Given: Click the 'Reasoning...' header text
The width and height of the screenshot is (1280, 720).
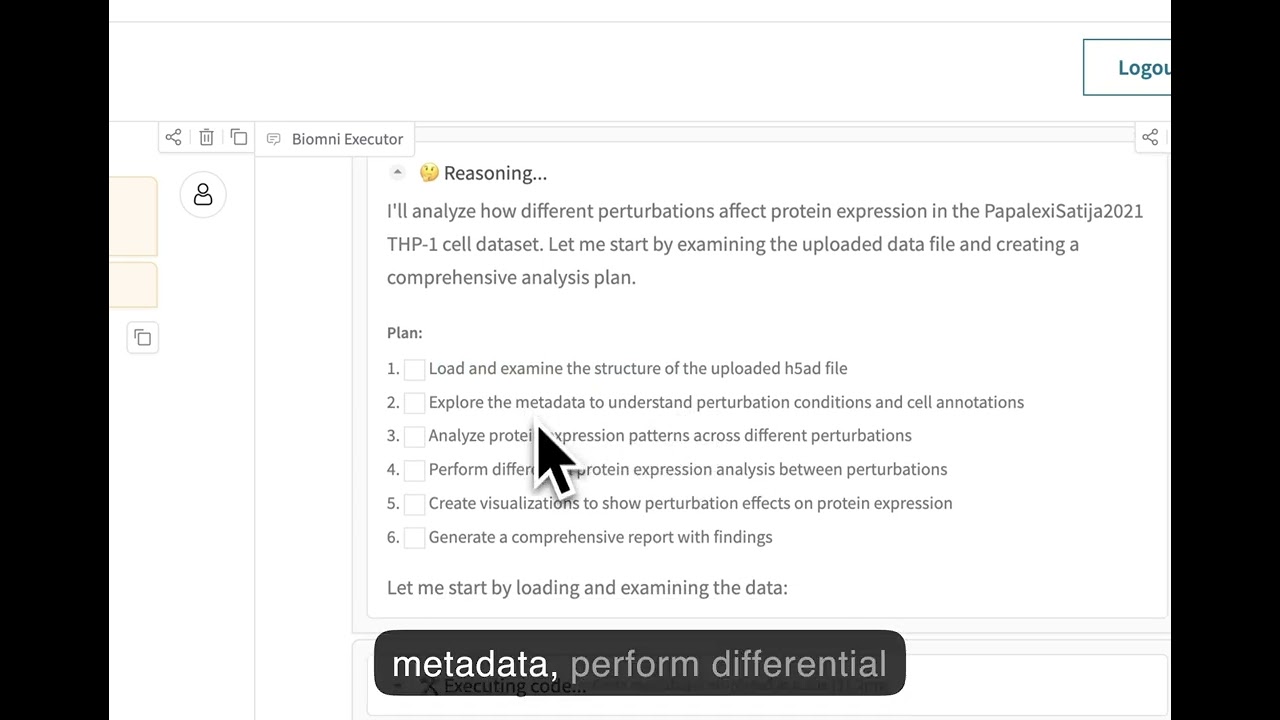Looking at the screenshot, I should 495,173.
